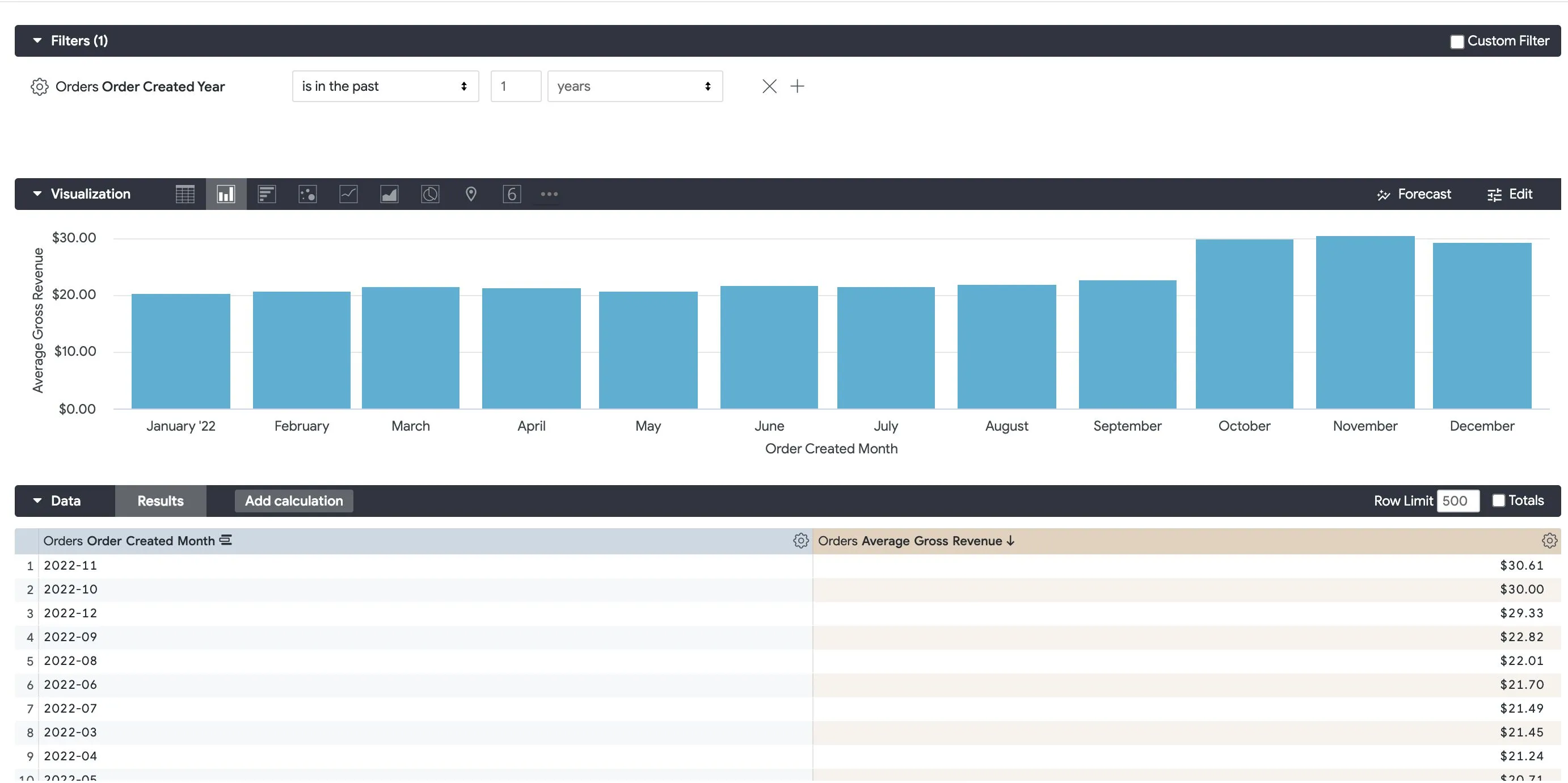Click the November bar in the chart
1568x783 pixels.
1365,322
